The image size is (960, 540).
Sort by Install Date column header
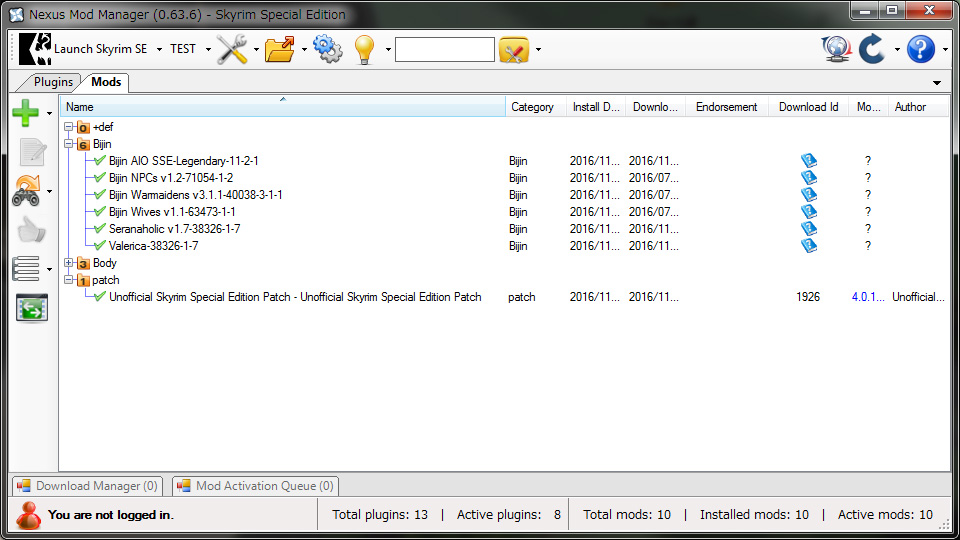(596, 107)
